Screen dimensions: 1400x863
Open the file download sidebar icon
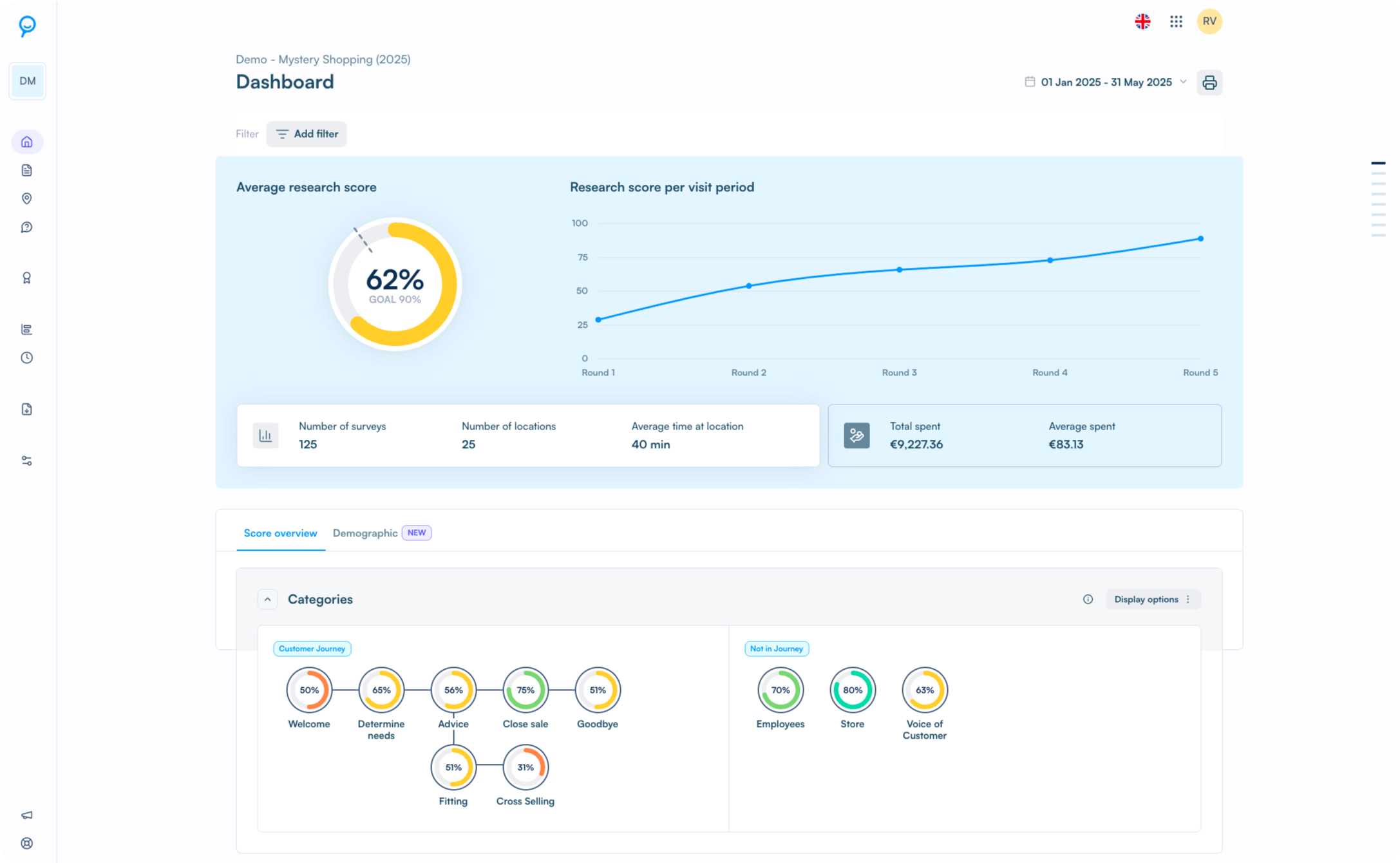click(27, 409)
